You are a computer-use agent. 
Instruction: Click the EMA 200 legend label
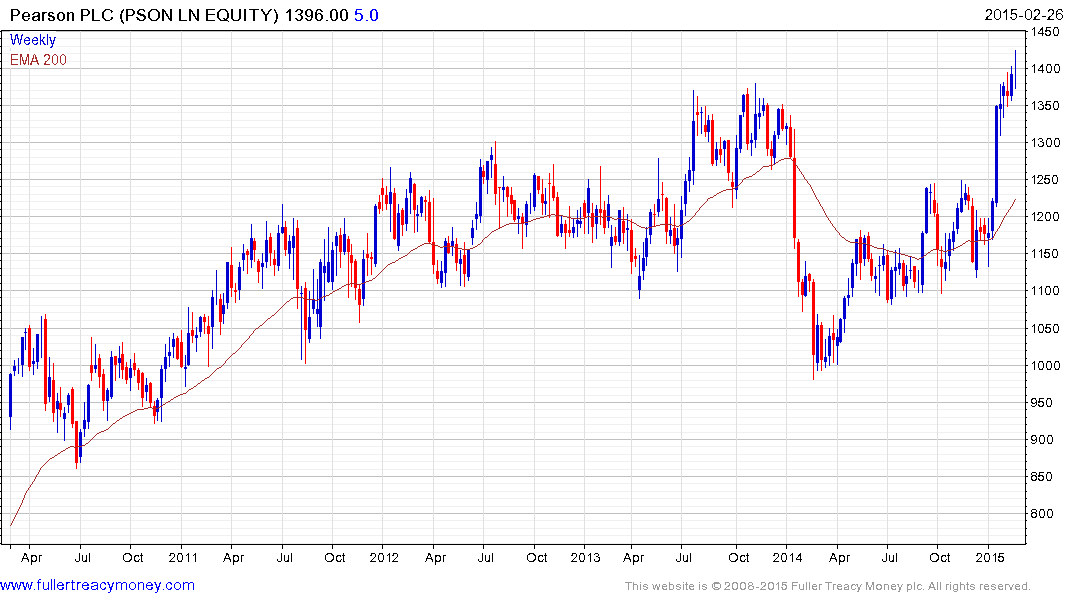coord(38,60)
